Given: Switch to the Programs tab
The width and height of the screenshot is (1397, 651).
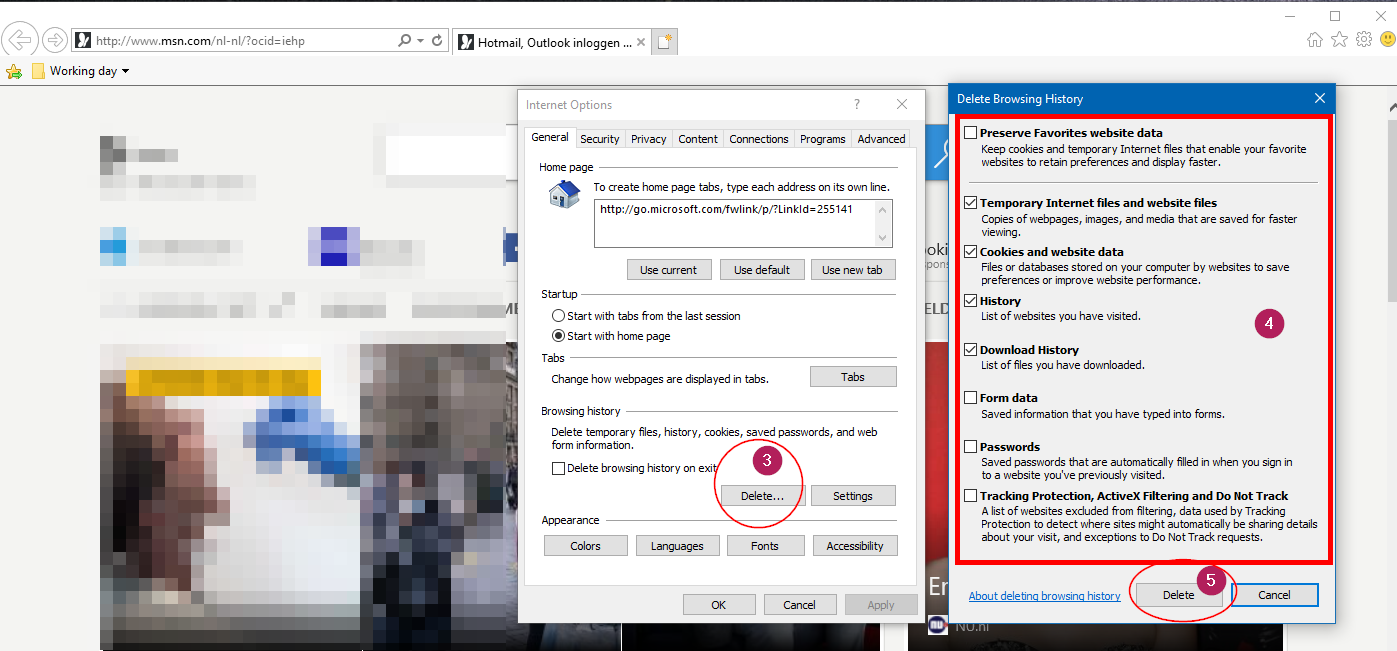Looking at the screenshot, I should pyautogui.click(x=823, y=139).
